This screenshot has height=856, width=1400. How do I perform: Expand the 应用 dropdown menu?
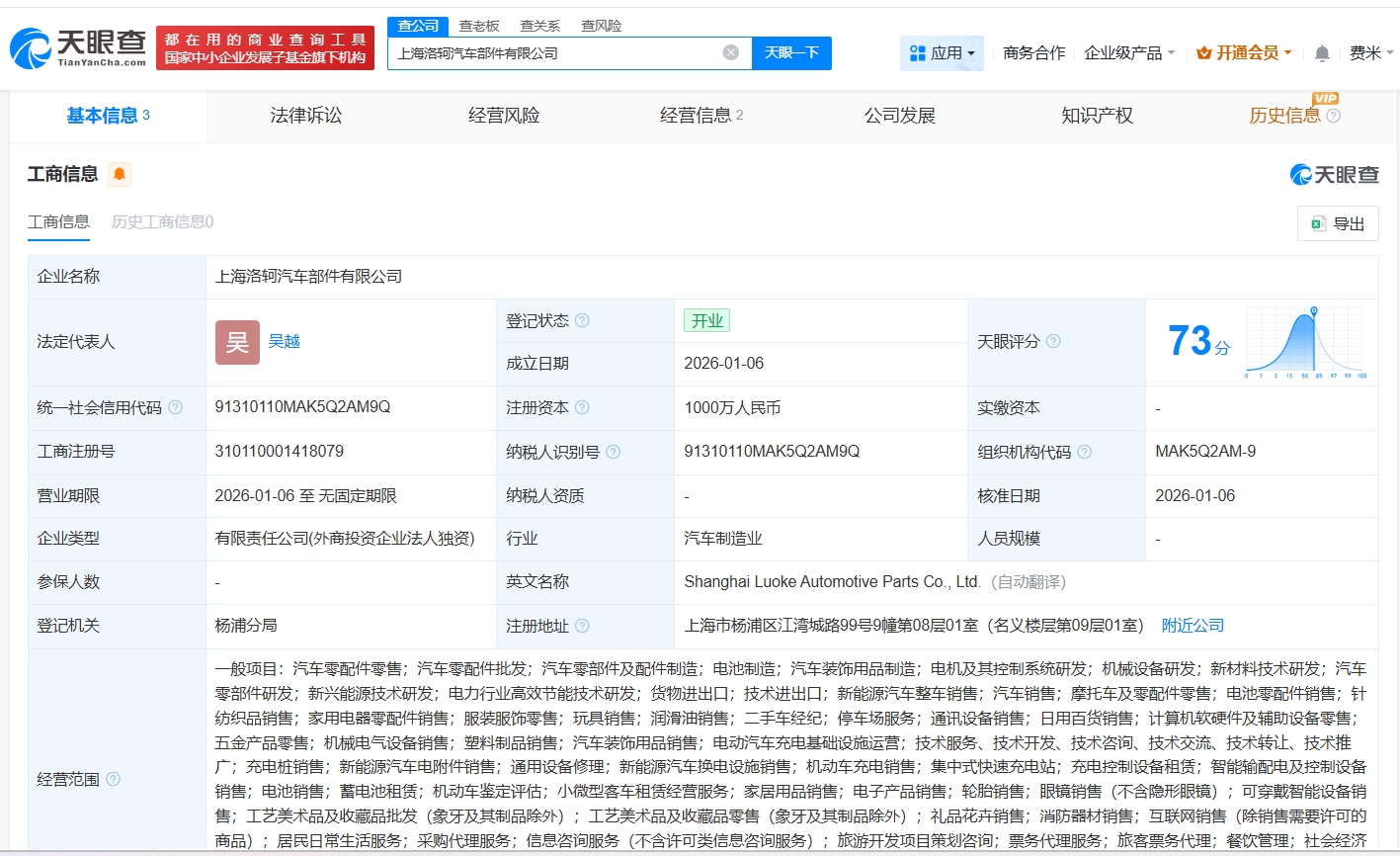[x=942, y=53]
